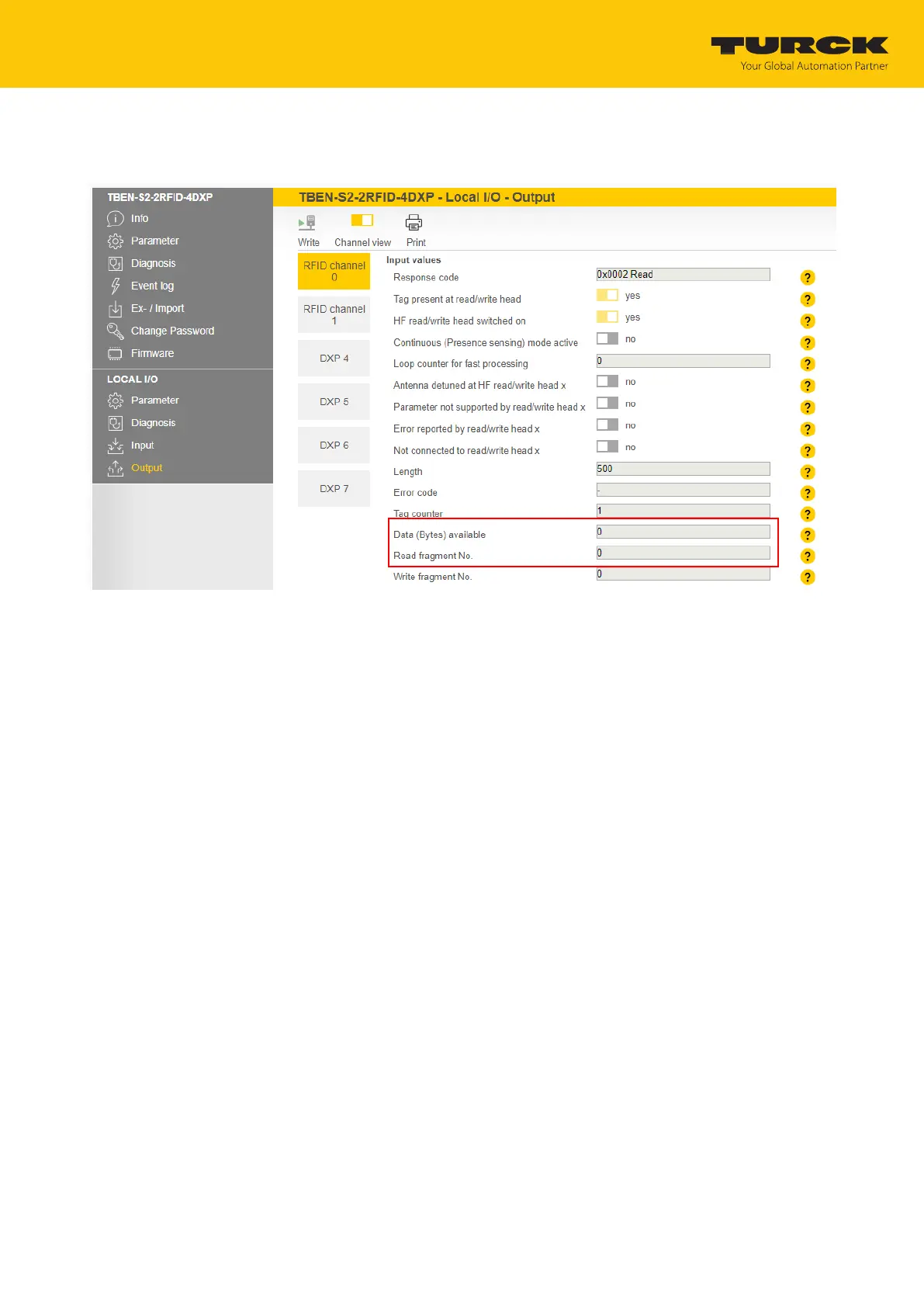
Task: Click the LOCAL I/O section heading
Action: coord(132,380)
